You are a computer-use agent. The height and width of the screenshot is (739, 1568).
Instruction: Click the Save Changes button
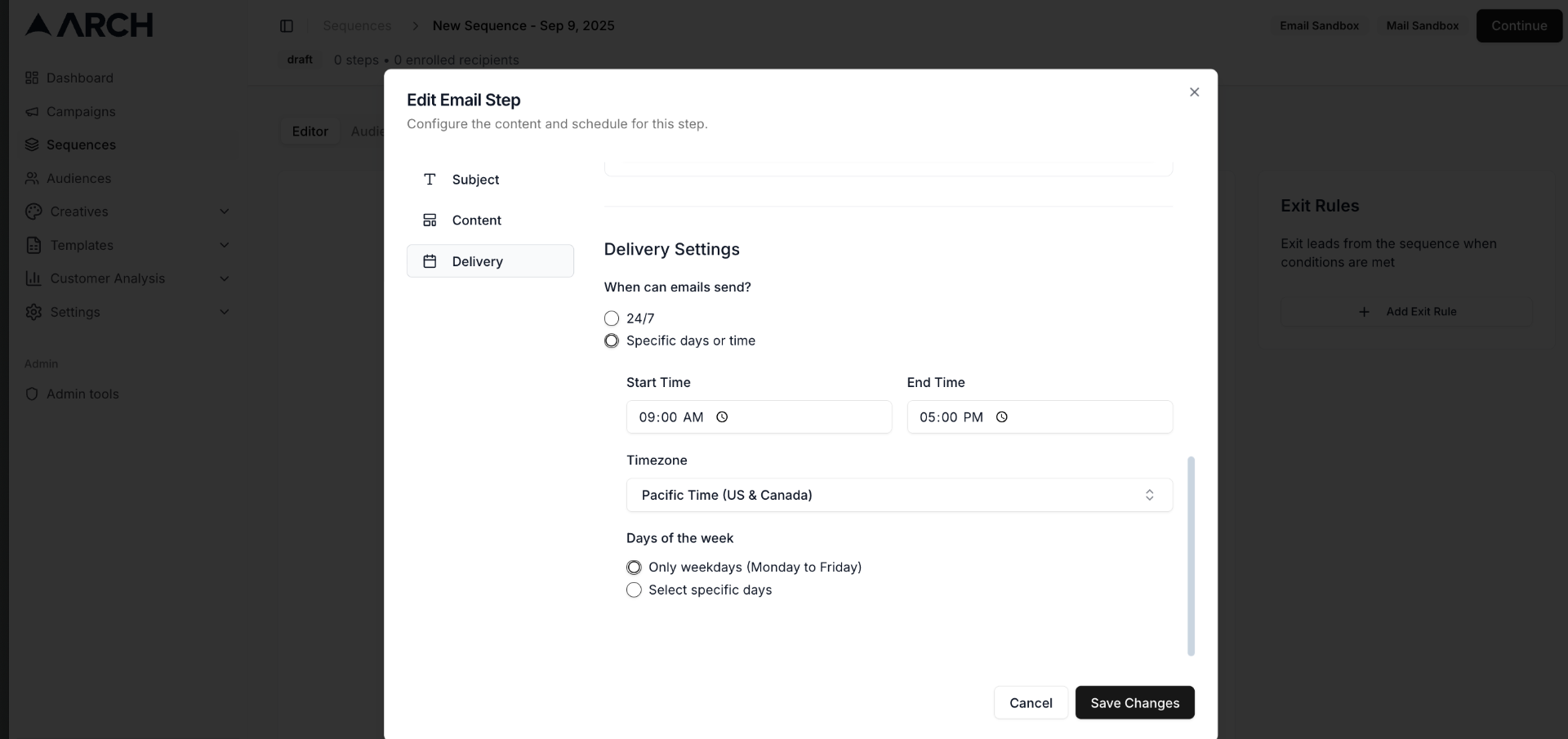(x=1135, y=702)
